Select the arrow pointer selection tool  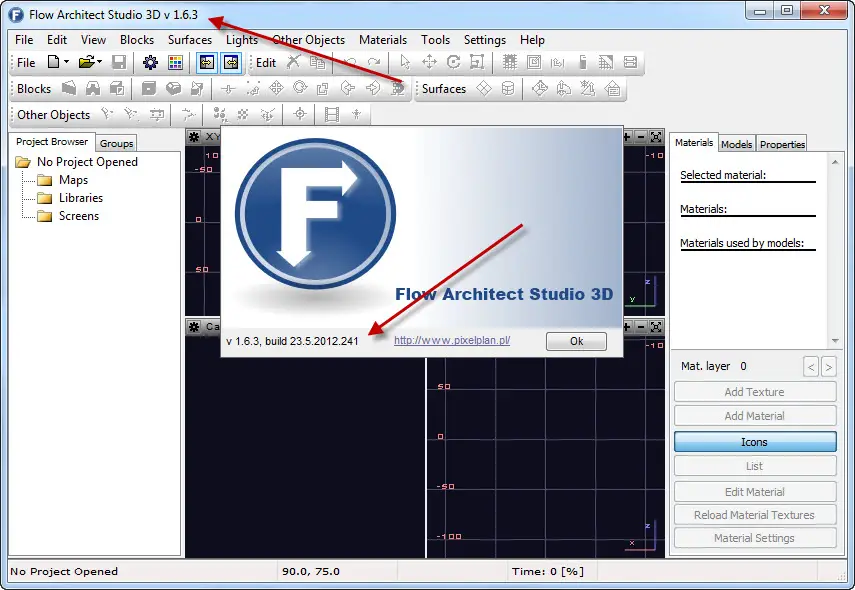pos(405,62)
